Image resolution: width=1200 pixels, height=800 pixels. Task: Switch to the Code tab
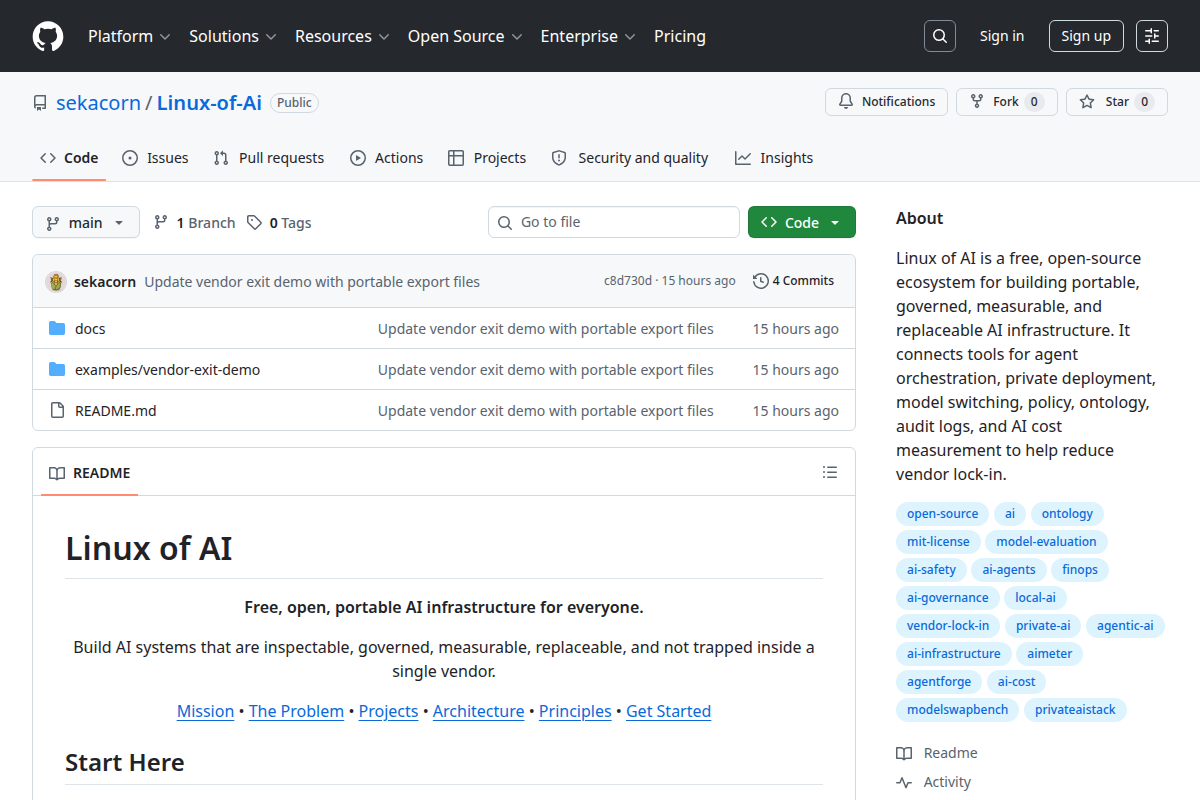pyautogui.click(x=69, y=158)
